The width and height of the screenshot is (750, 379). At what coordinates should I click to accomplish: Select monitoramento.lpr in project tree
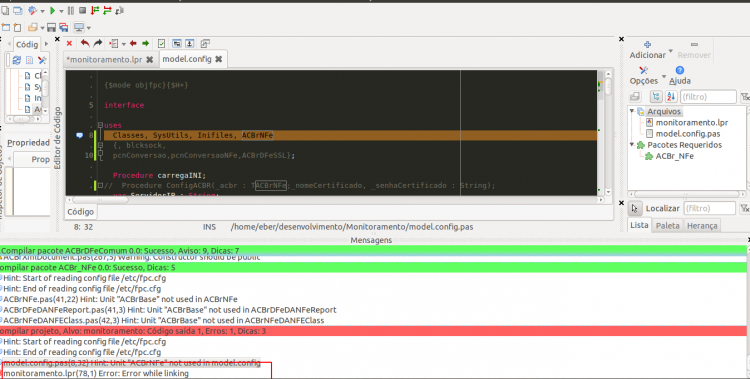[x=692, y=123]
